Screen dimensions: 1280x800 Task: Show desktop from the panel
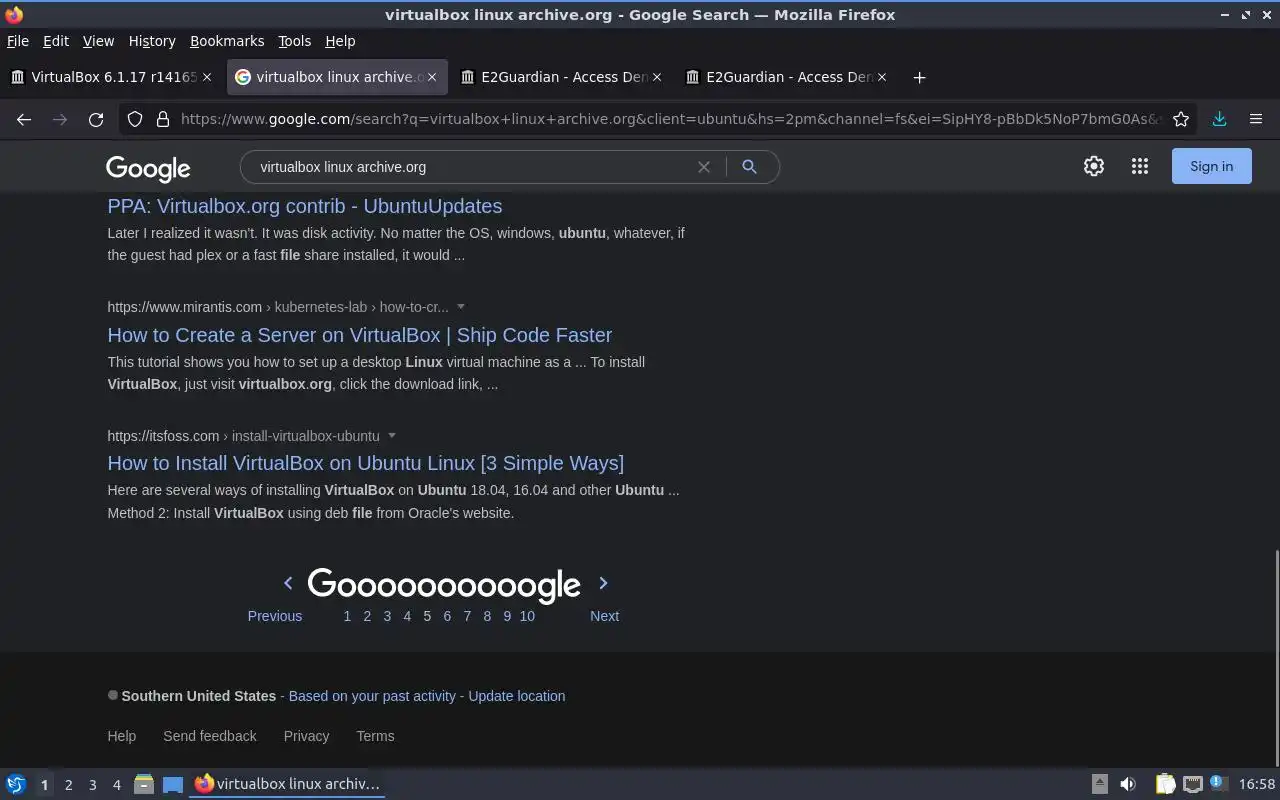[x=173, y=785]
